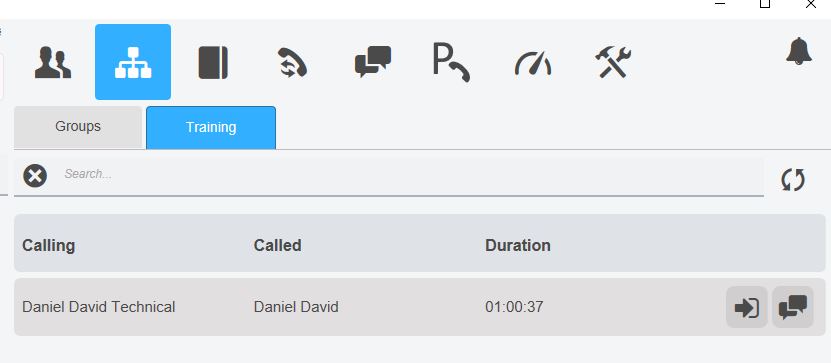Click the Duration column header
The image size is (831, 363).
(x=518, y=245)
